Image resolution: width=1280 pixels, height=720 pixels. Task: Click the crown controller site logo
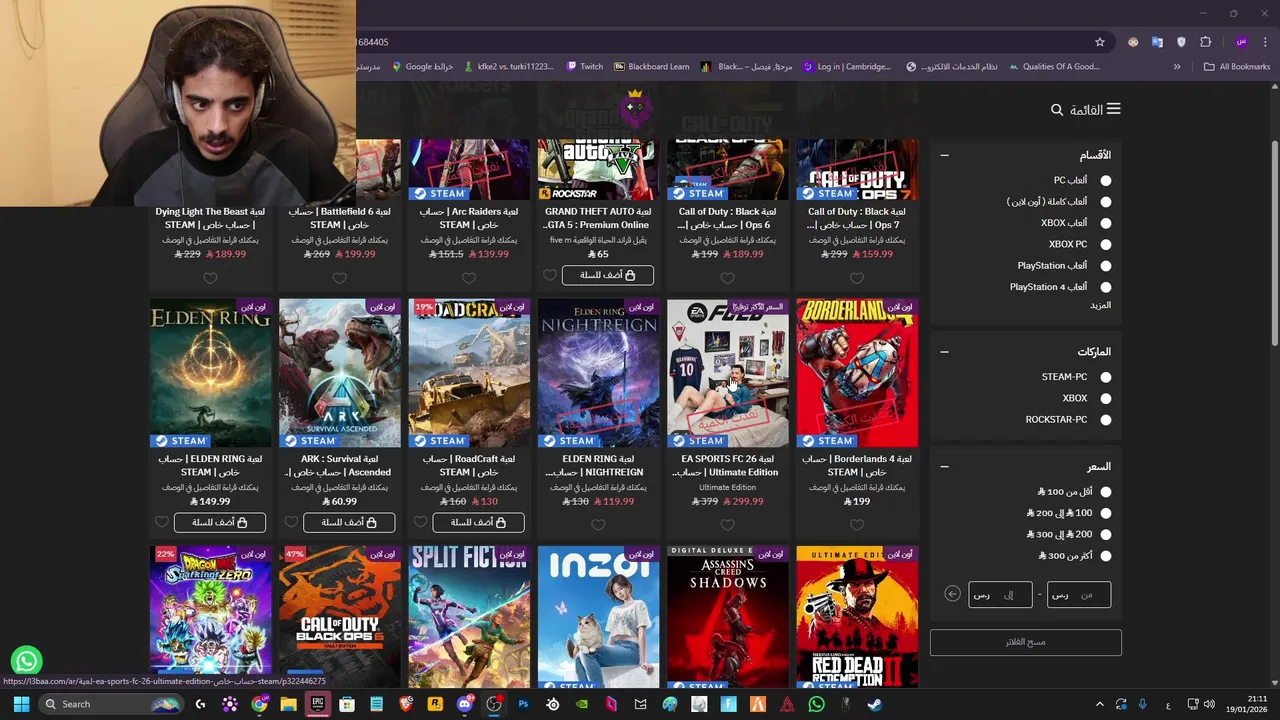click(x=634, y=107)
